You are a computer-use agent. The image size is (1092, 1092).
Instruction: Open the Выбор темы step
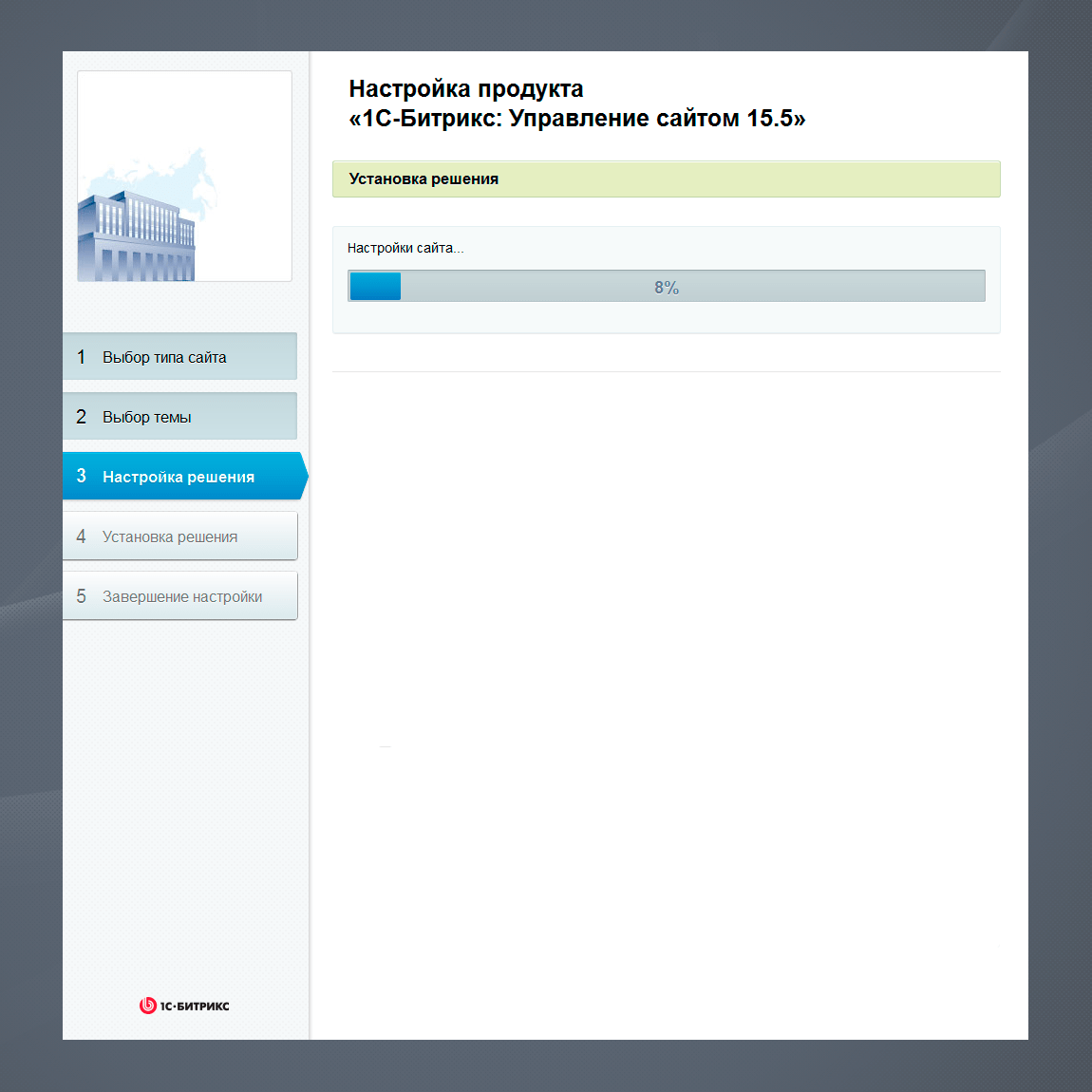[147, 417]
